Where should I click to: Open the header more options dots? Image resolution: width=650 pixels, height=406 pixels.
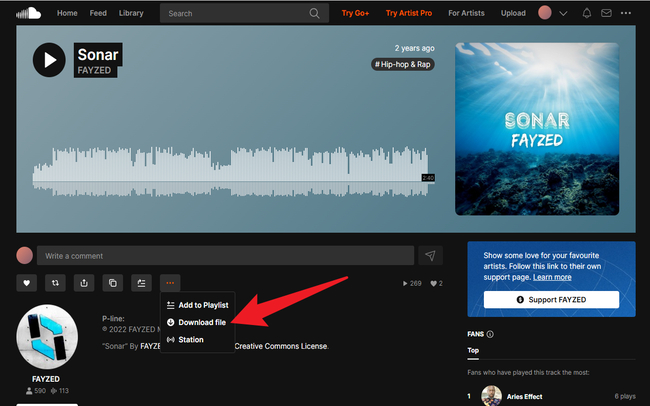click(x=626, y=13)
